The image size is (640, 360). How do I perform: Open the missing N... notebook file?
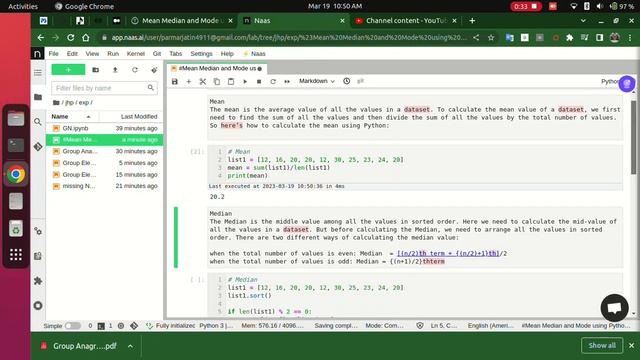pyautogui.click(x=104, y=186)
